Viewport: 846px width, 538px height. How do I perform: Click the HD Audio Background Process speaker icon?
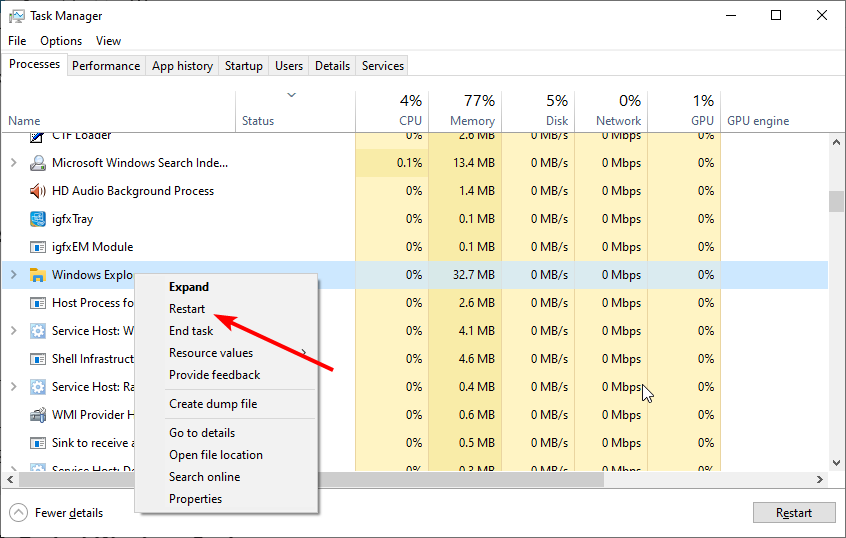point(37,191)
